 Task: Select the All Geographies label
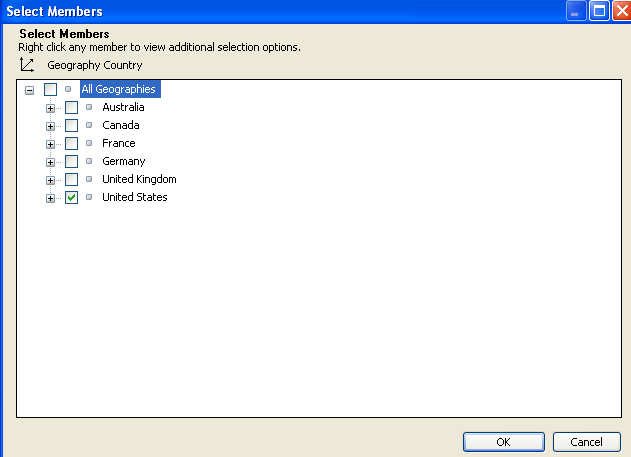(x=120, y=89)
